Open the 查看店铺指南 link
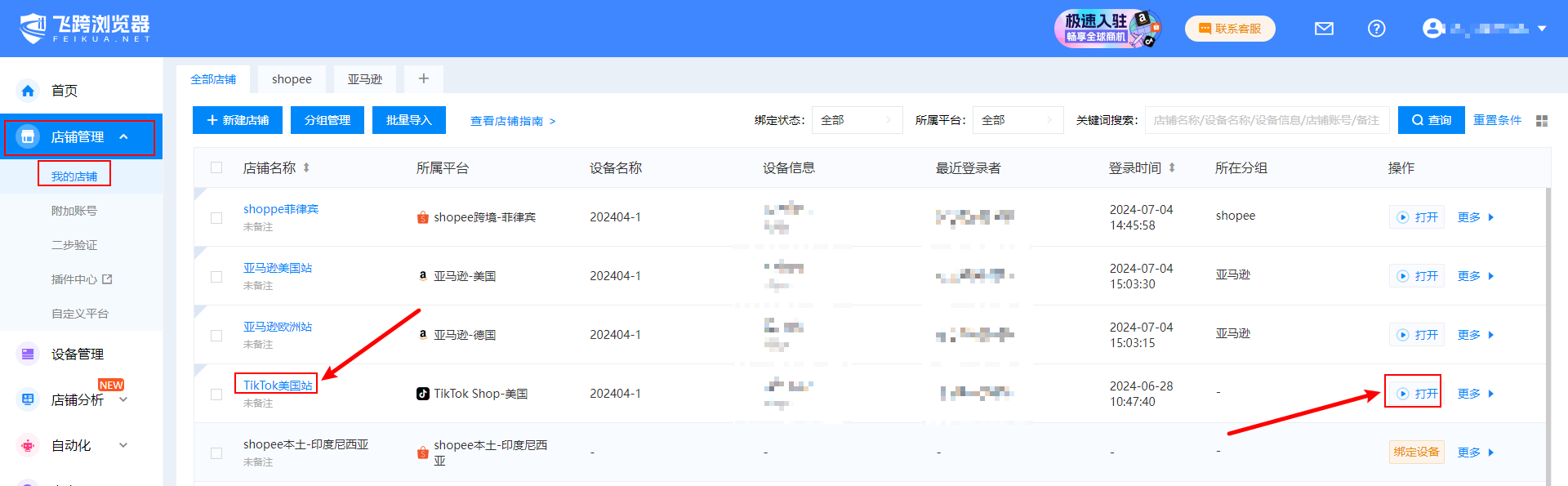Screen dimensions: 1568x486 pyautogui.click(x=512, y=121)
